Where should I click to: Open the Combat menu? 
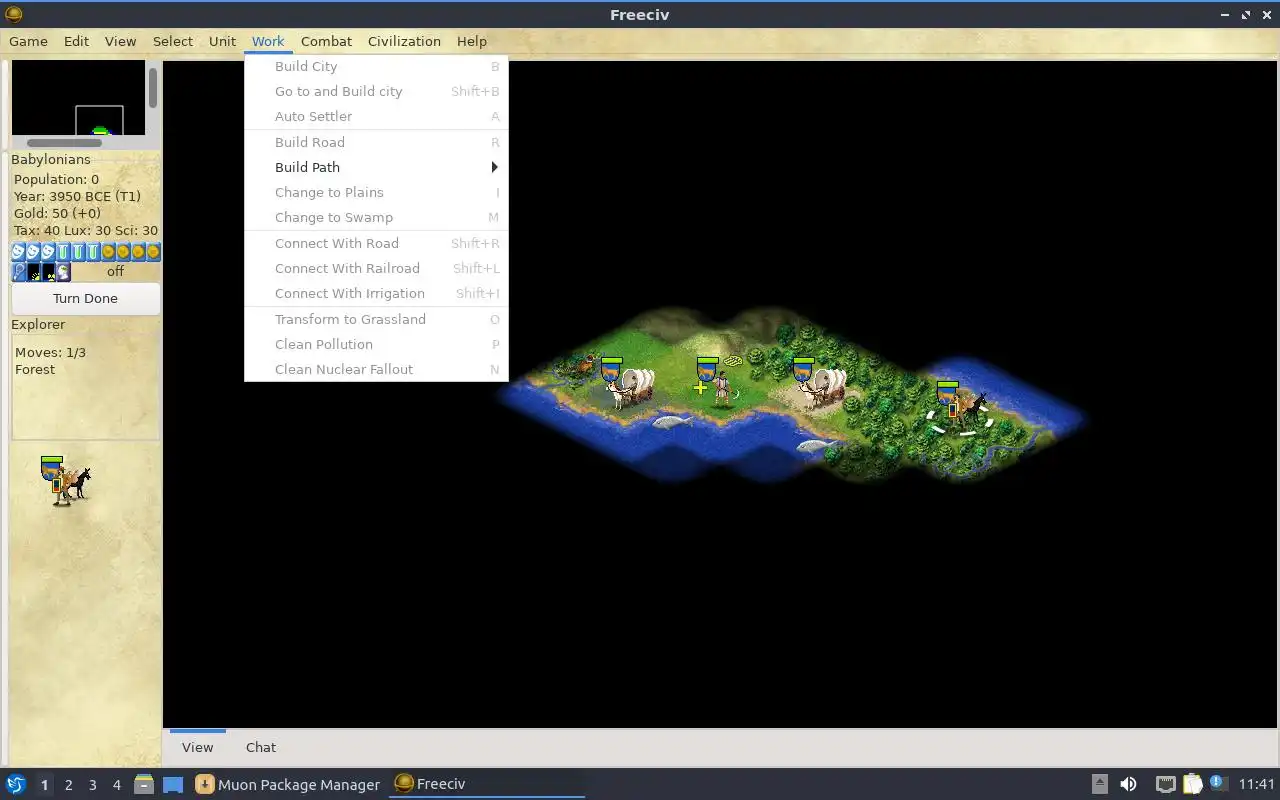(x=326, y=41)
